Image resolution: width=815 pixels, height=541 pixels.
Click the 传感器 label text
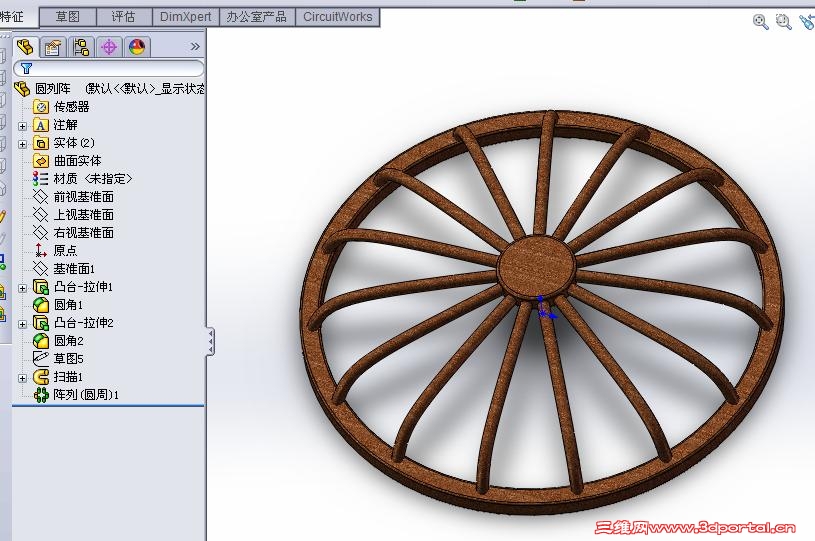click(71, 107)
